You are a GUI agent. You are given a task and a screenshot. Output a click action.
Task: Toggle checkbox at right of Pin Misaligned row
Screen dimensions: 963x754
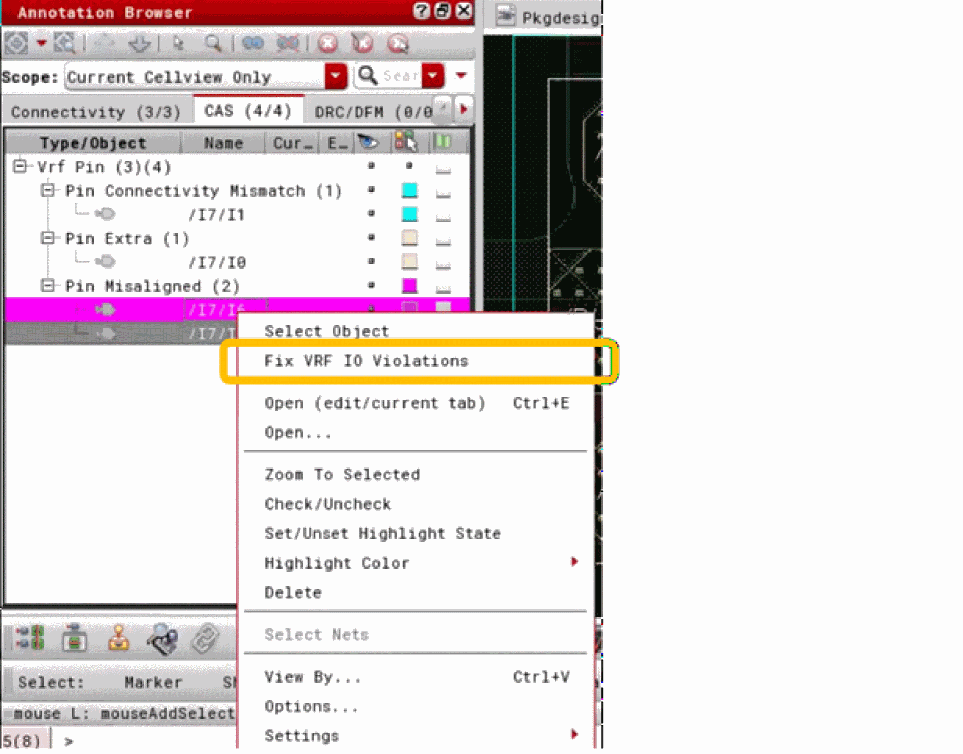pyautogui.click(x=443, y=287)
